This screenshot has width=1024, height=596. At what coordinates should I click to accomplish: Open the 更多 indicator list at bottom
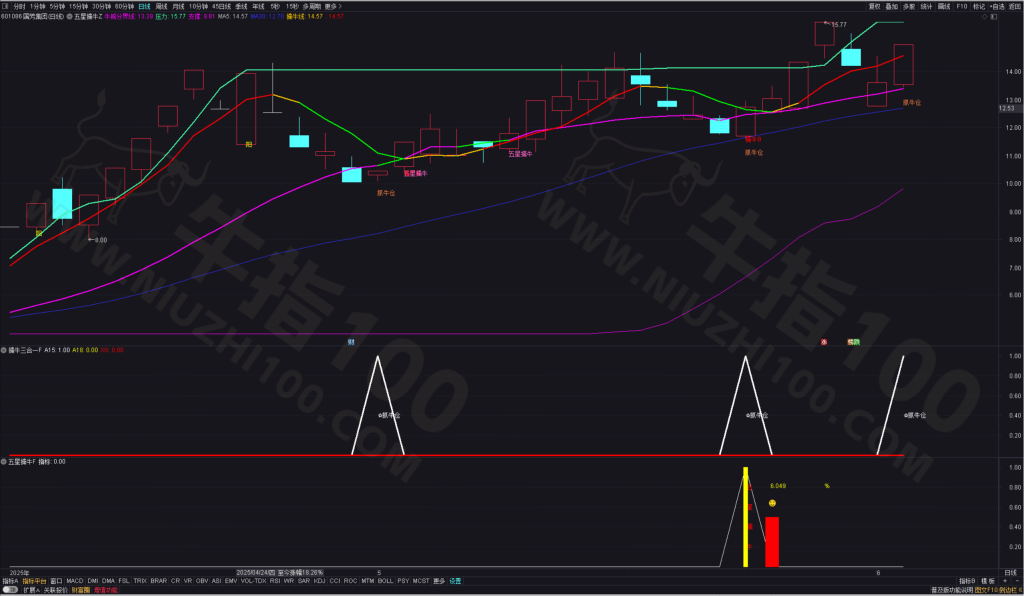[x=439, y=581]
